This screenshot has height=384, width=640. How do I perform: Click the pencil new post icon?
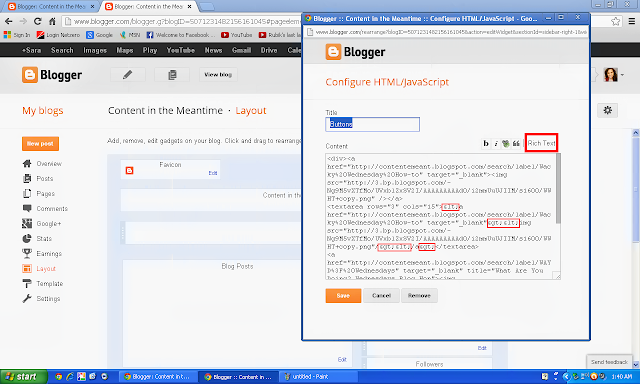[128, 75]
